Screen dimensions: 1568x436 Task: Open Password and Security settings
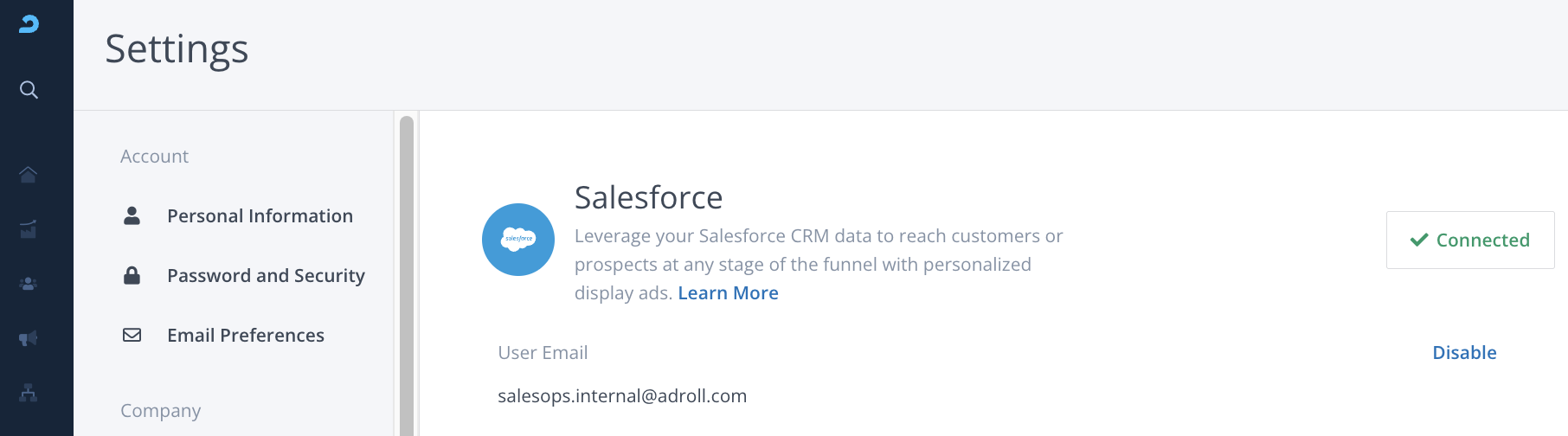pos(266,275)
